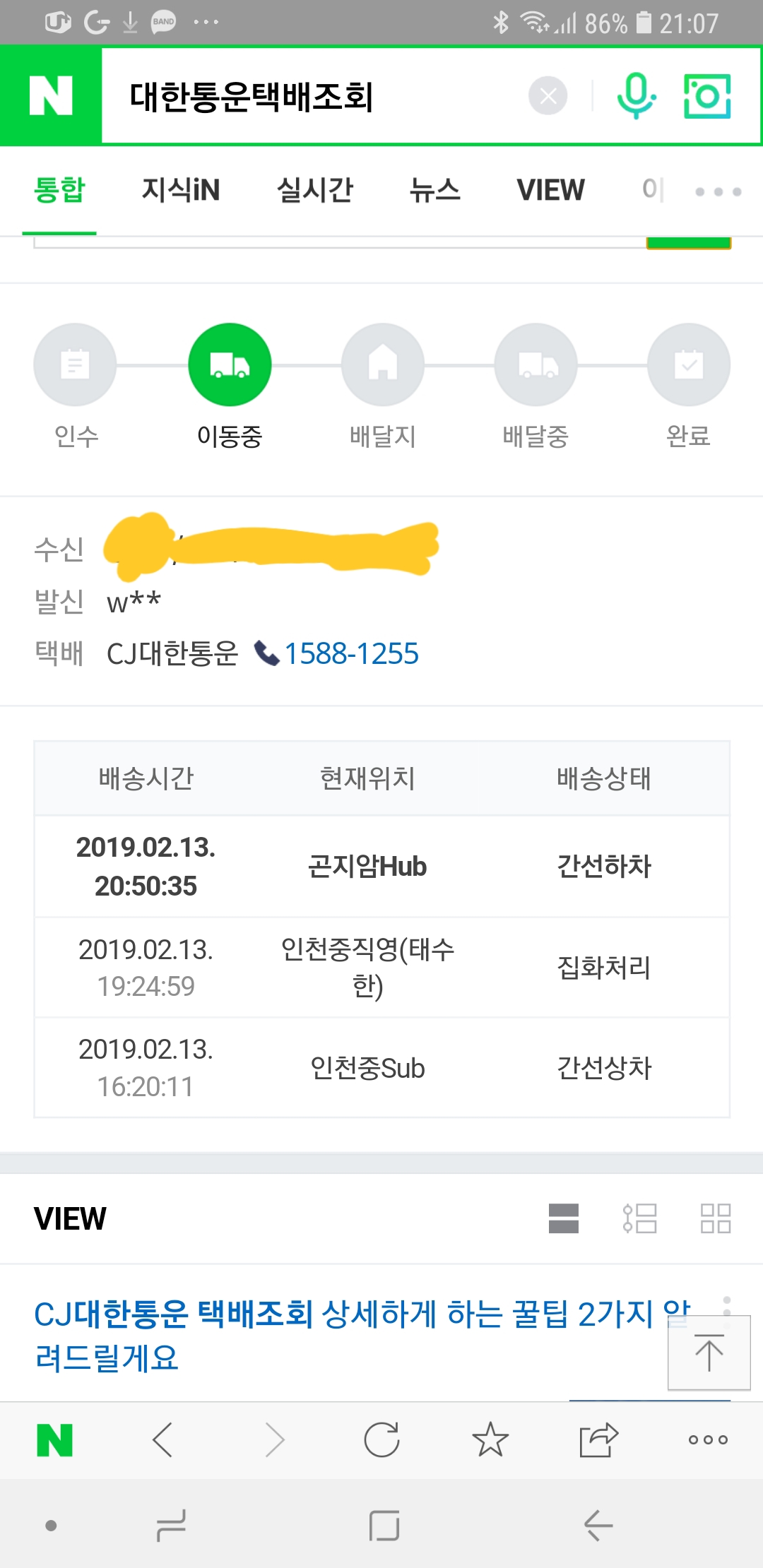Reload the page with refresh icon
The image size is (763, 1568).
(x=382, y=1439)
